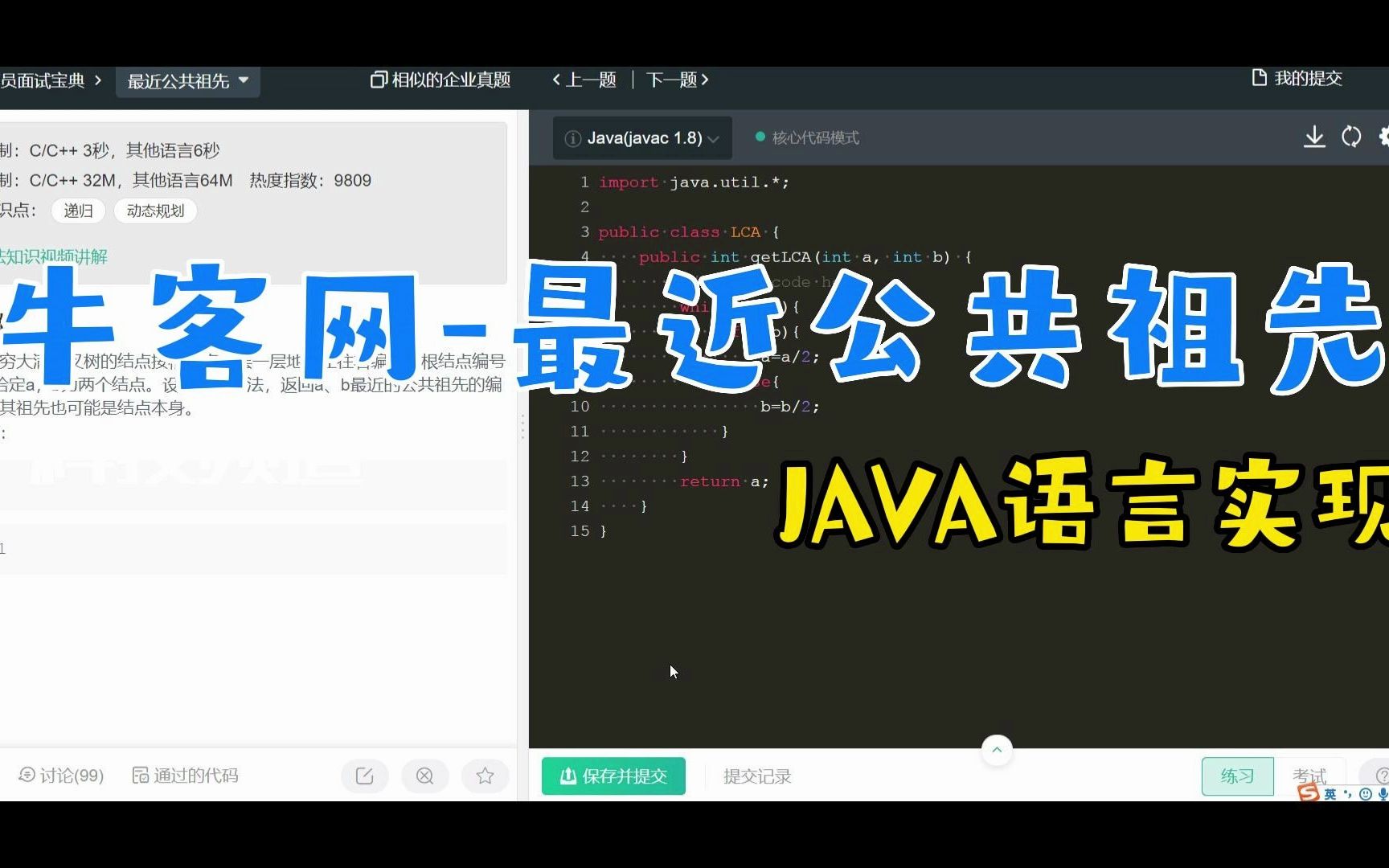Expand the console panel up-arrow button

tap(997, 750)
